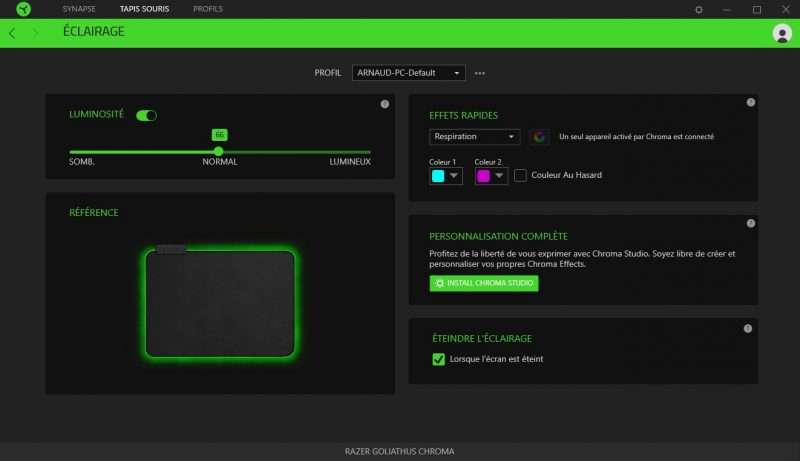Expand the Coleur 1 dropdown arrow
This screenshot has width=800, height=461.
[454, 176]
